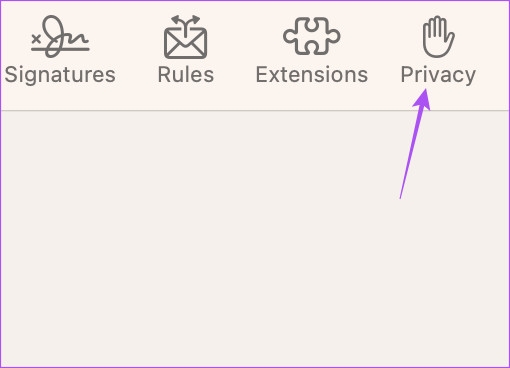Click the Signatures handwriting icon
The width and height of the screenshot is (510, 368).
[x=60, y=36]
